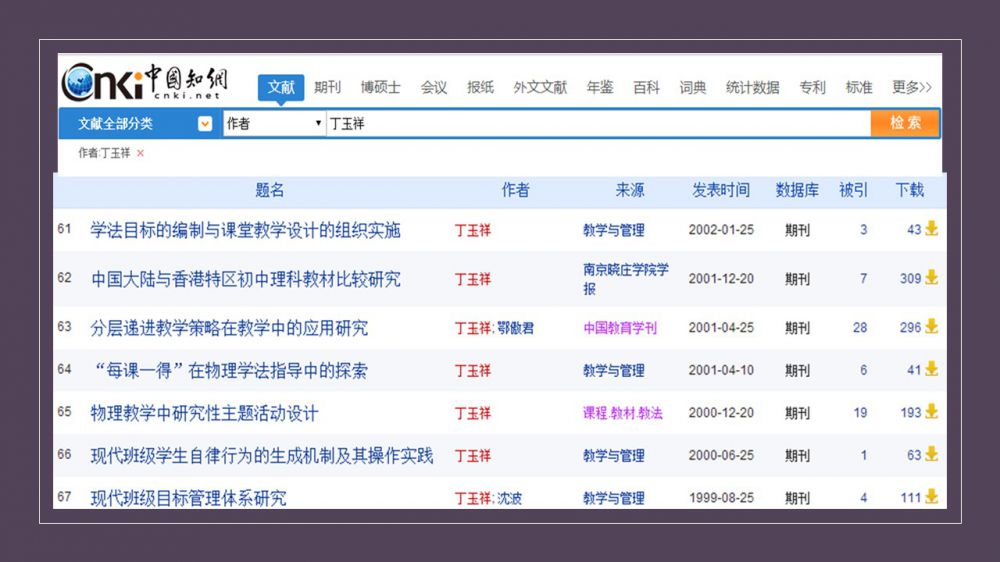Download the paper with 41 downloads
Viewport: 1000px width, 562px height.
click(x=931, y=370)
